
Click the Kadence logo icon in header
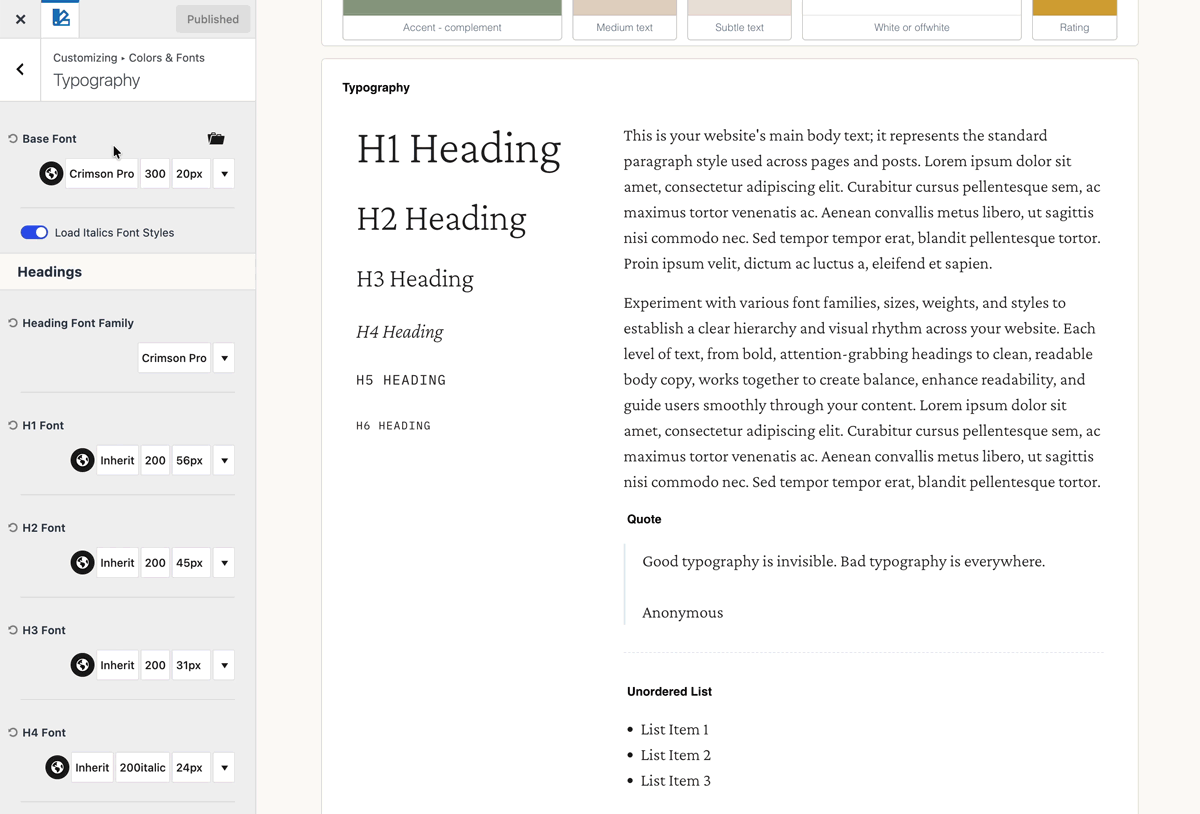tap(60, 19)
